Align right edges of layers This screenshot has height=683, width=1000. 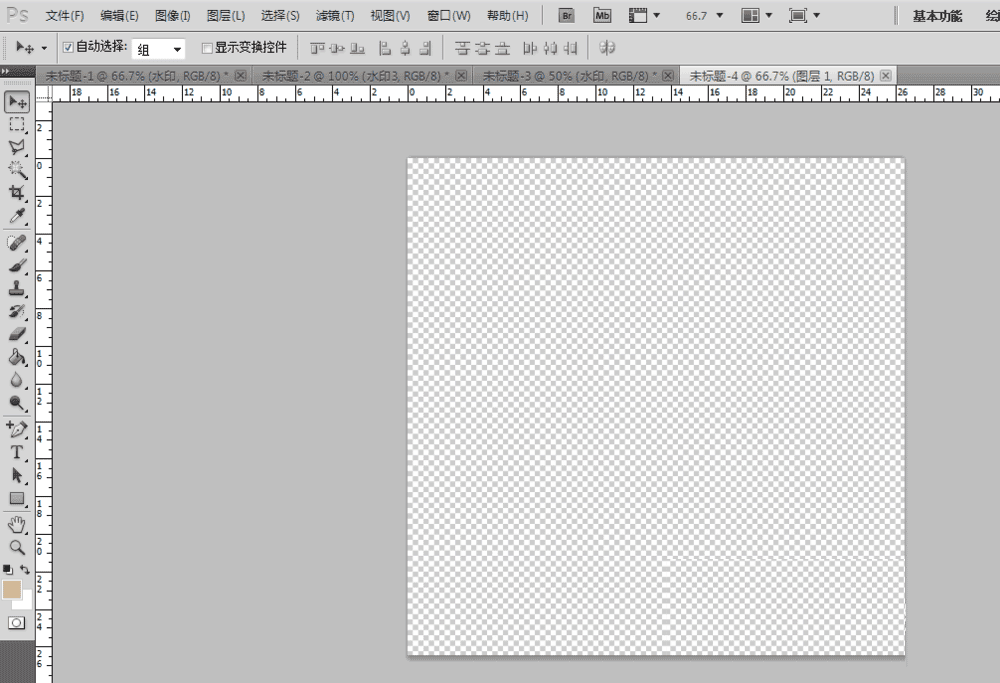coord(426,48)
